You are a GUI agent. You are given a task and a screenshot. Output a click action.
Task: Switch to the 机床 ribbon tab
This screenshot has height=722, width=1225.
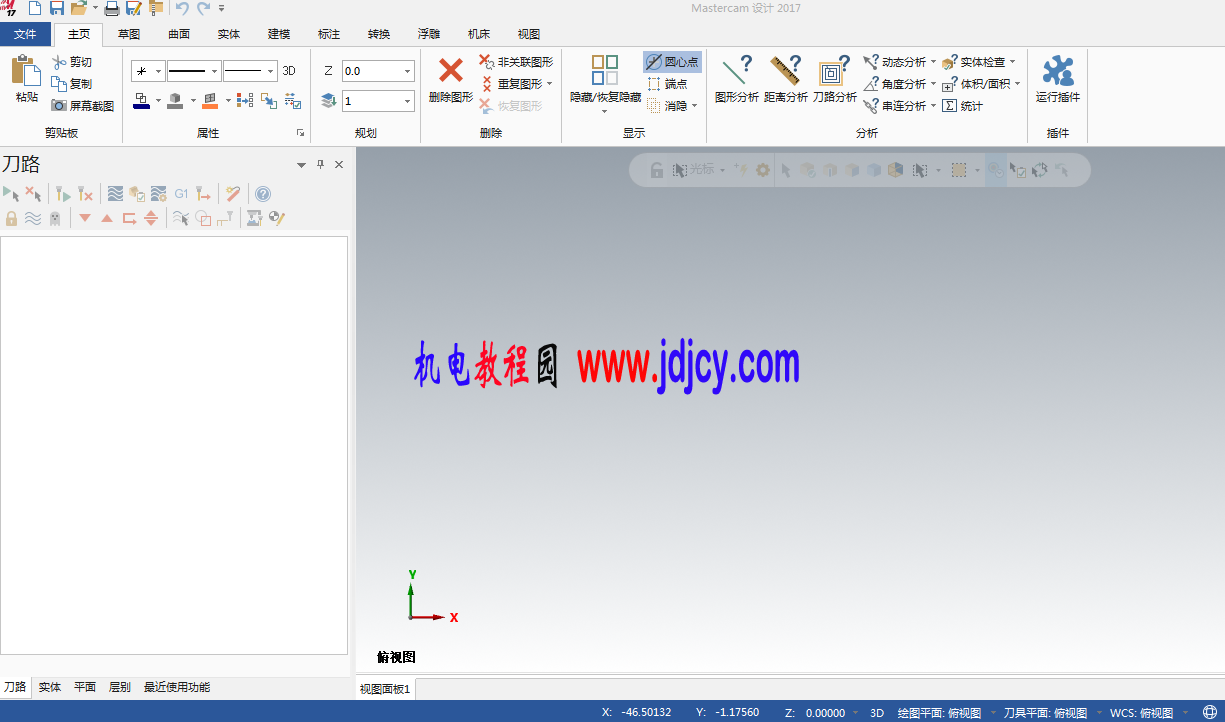[x=479, y=34]
